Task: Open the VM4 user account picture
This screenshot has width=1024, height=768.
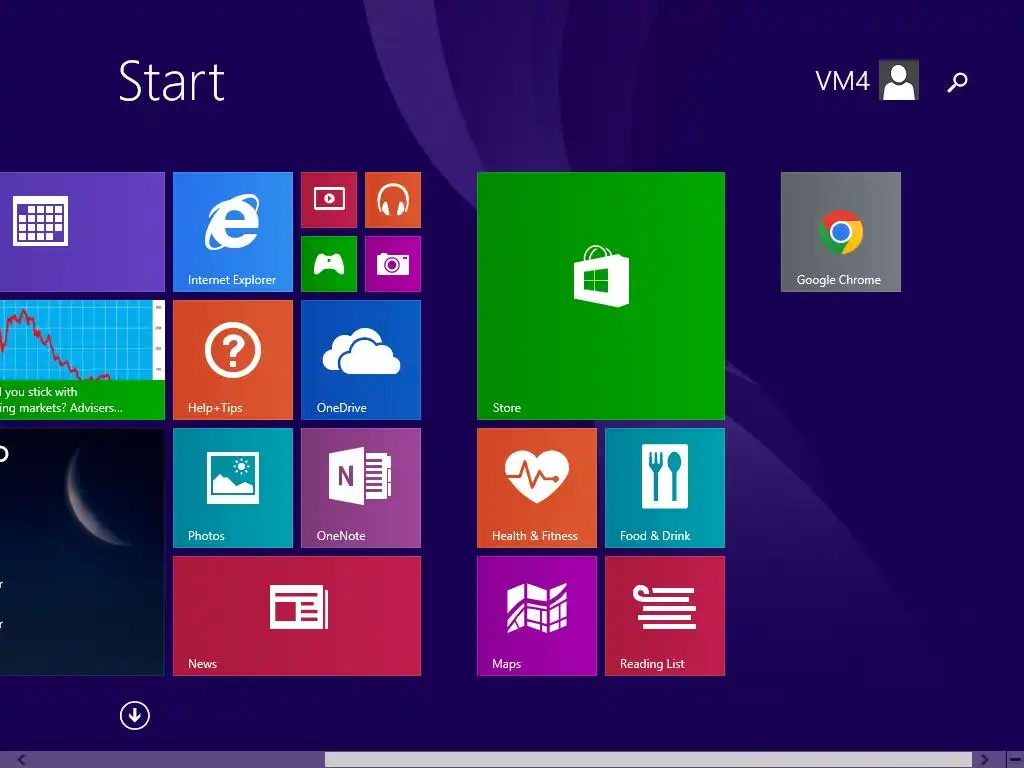Action: (899, 80)
